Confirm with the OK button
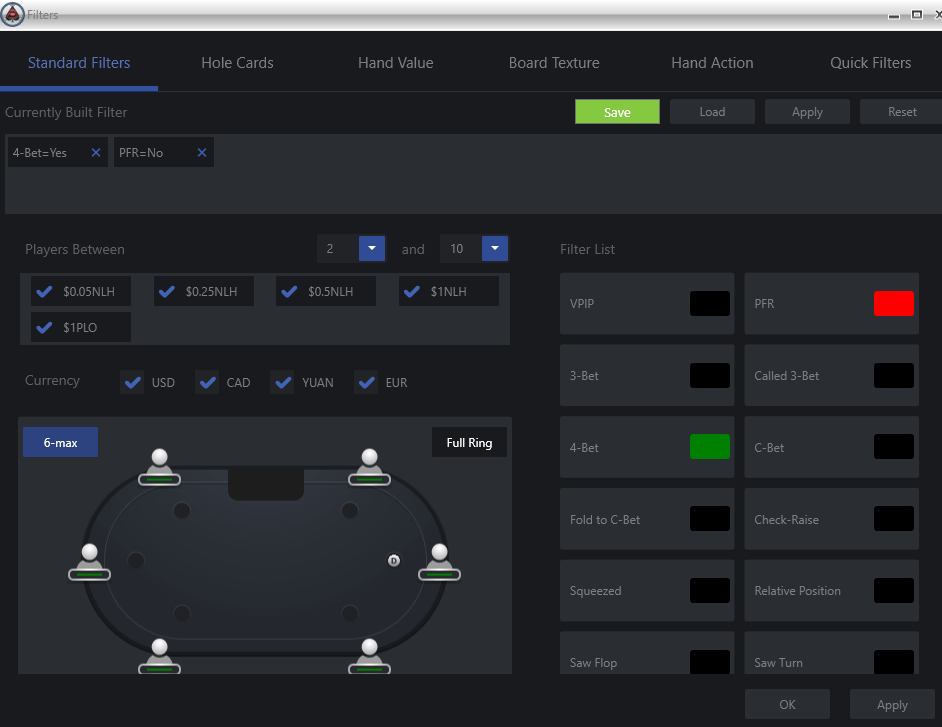The height and width of the screenshot is (727, 942). (x=787, y=704)
